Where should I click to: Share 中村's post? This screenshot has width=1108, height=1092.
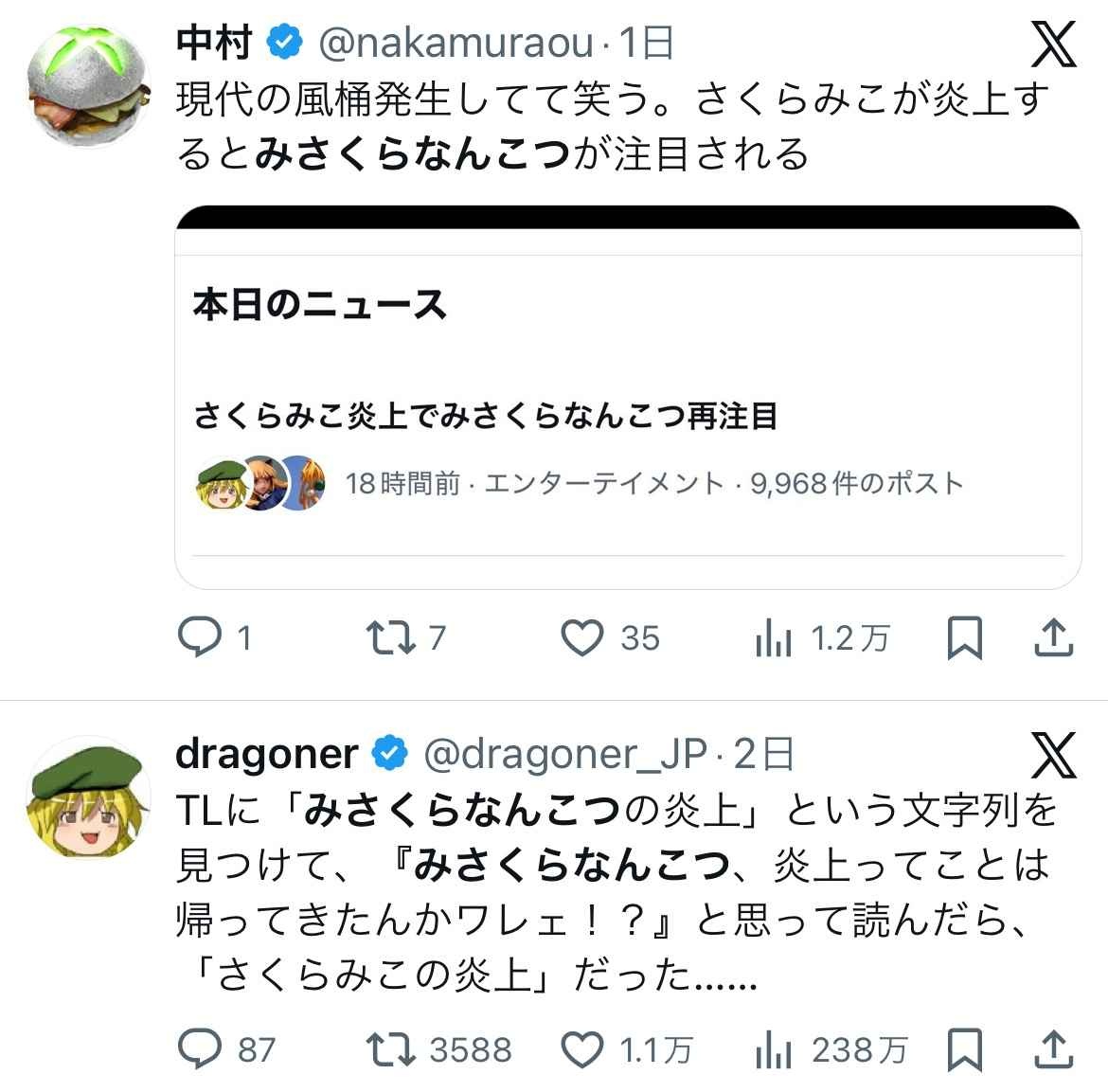(x=1052, y=637)
